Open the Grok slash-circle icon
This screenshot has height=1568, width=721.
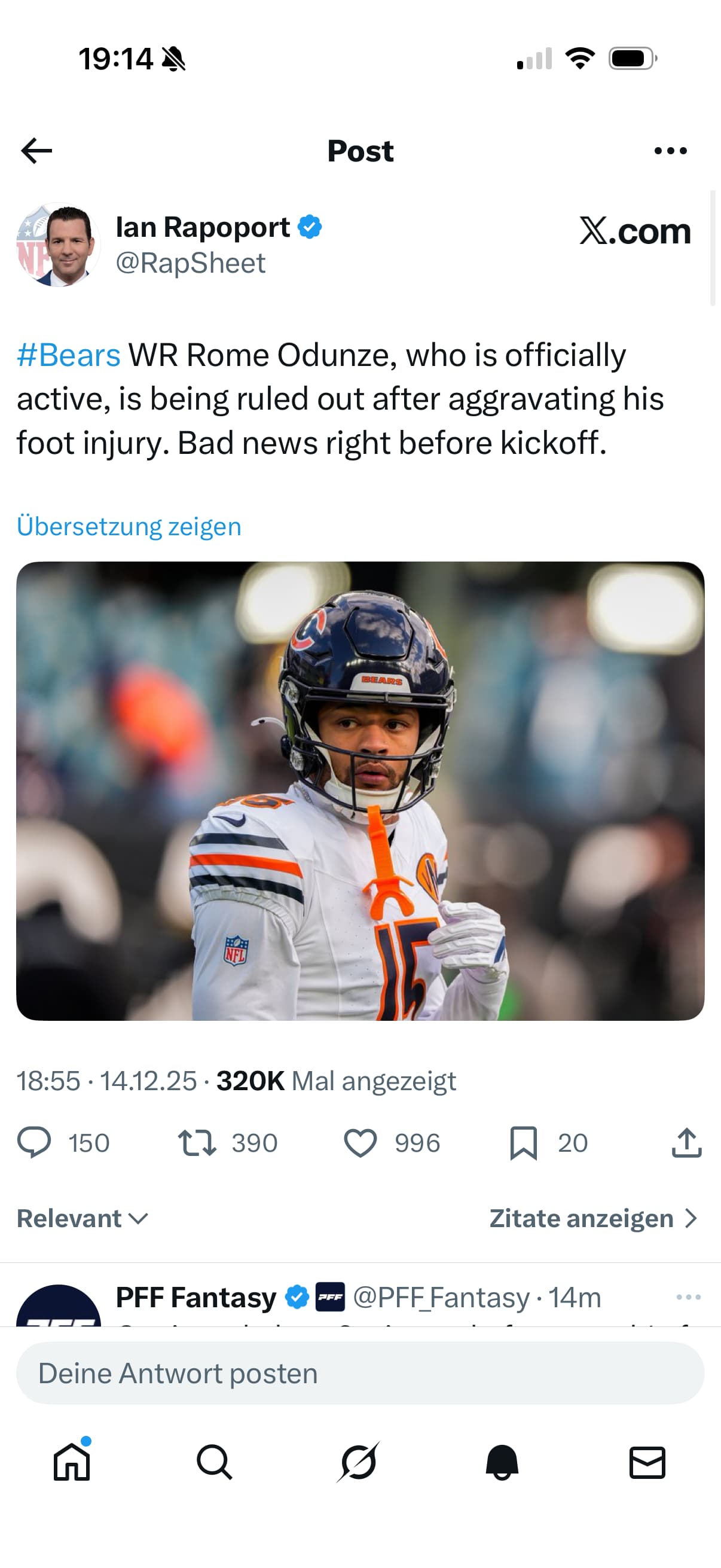coord(358,1462)
